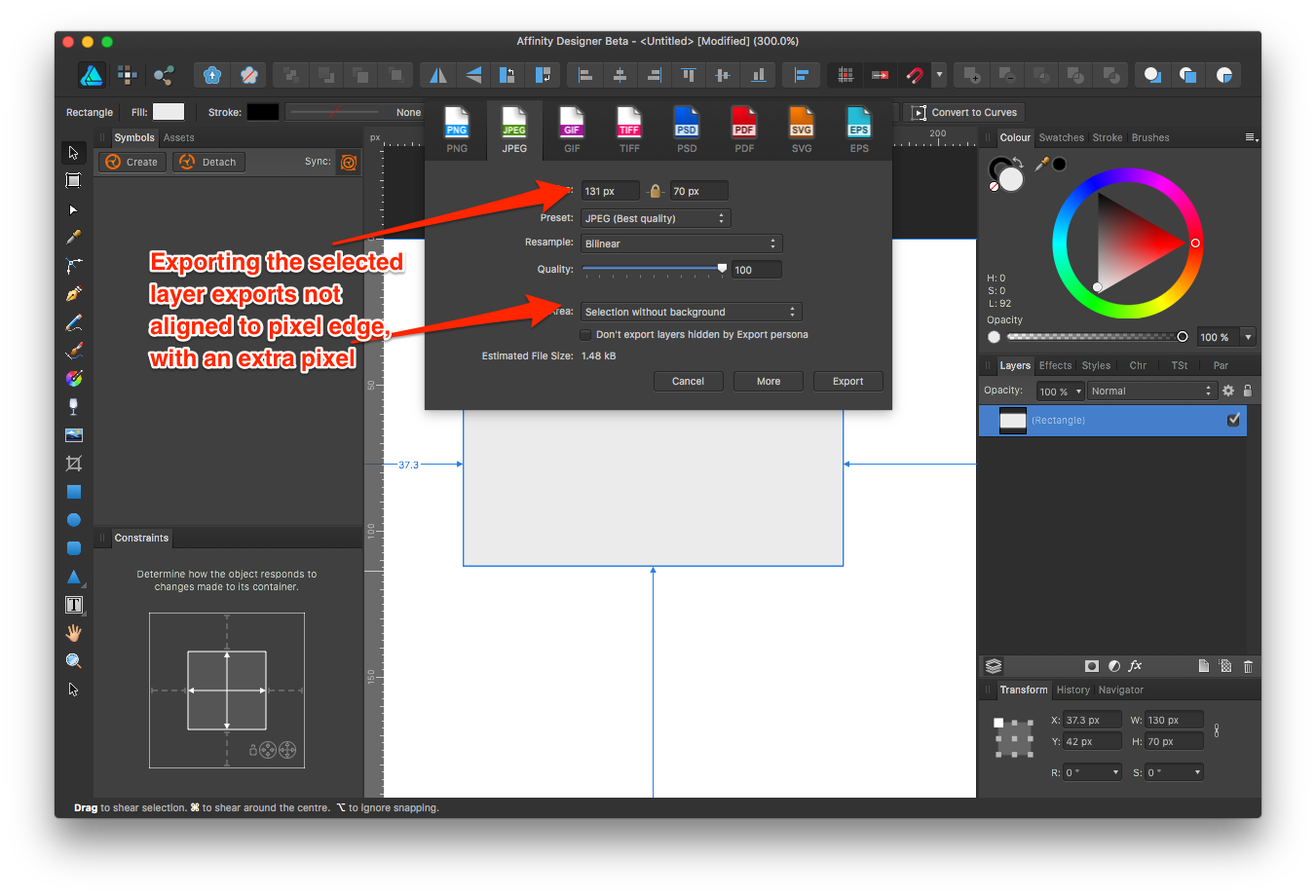Open the Area Selection without background dropdown
This screenshot has height=896, width=1316.
692,312
